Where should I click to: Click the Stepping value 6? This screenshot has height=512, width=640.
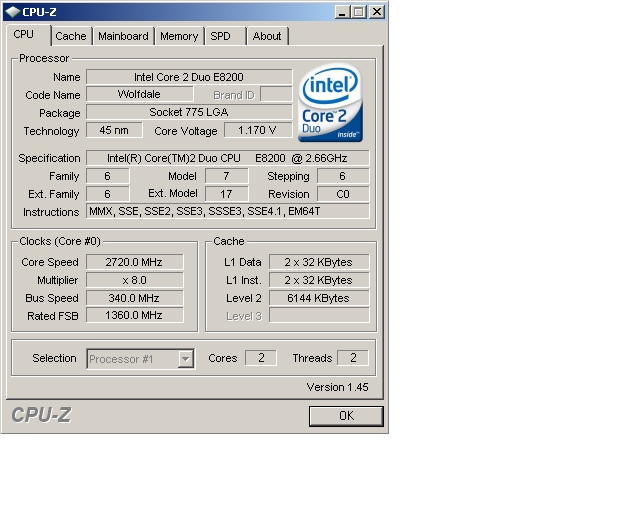[x=343, y=176]
